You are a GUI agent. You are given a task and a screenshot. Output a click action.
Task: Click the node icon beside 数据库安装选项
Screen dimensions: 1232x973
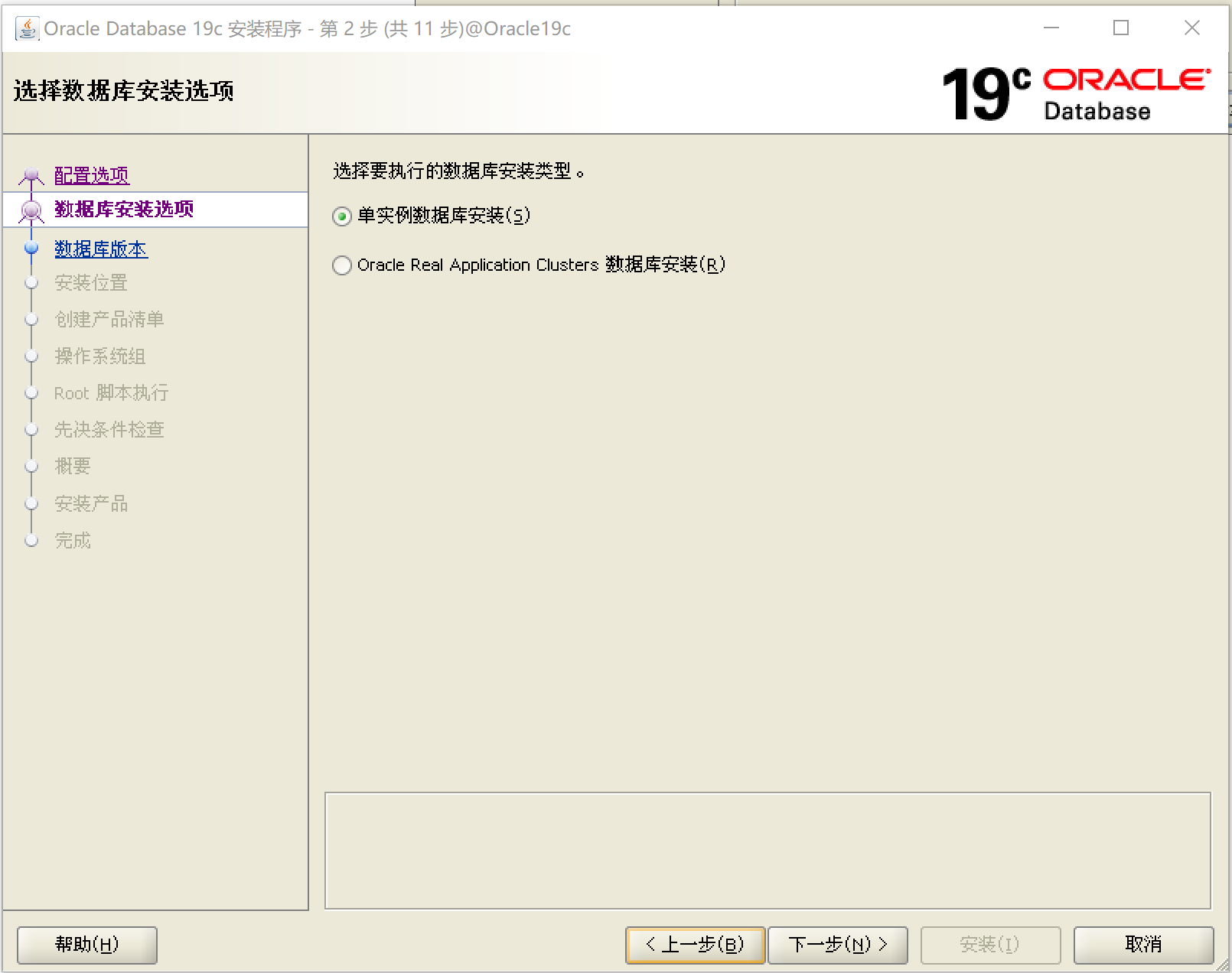click(31, 210)
